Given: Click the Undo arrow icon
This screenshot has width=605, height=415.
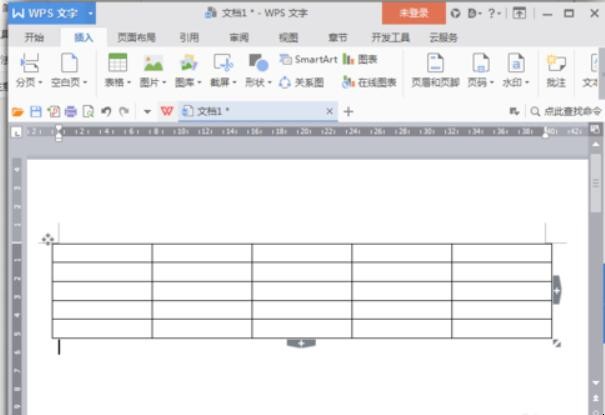Looking at the screenshot, I should (x=106, y=112).
